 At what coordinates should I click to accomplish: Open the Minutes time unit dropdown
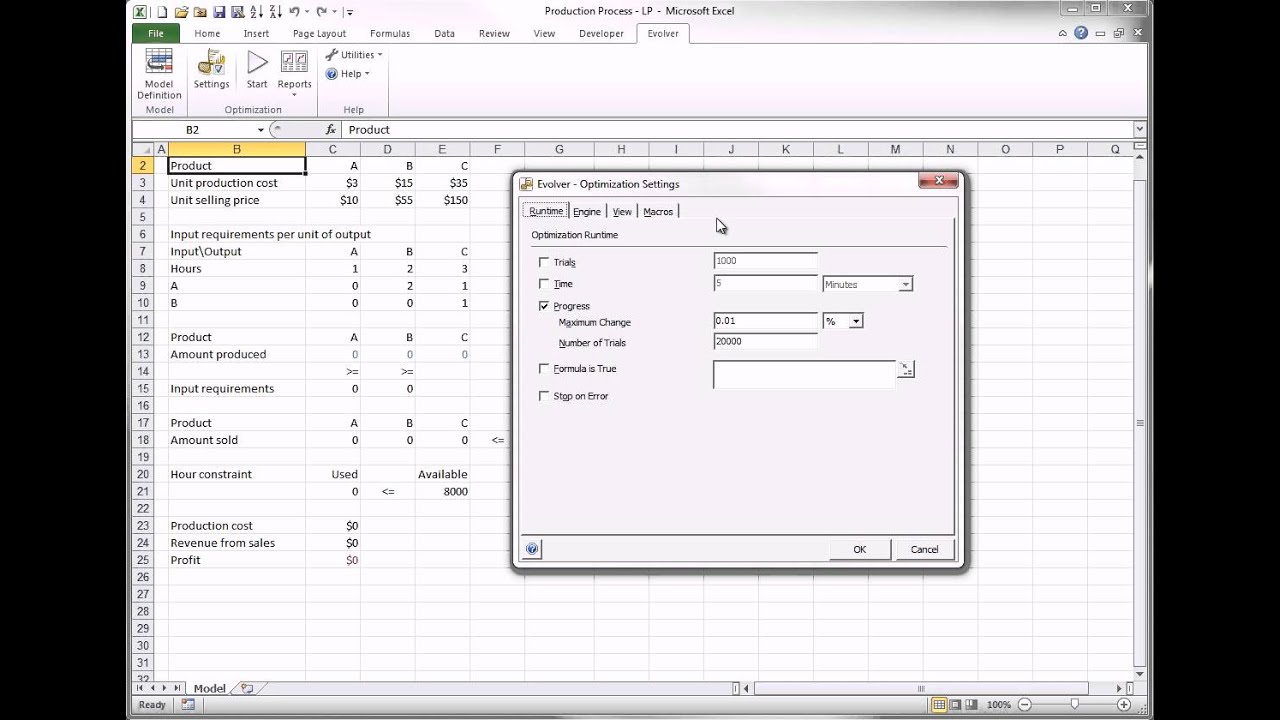coord(905,285)
